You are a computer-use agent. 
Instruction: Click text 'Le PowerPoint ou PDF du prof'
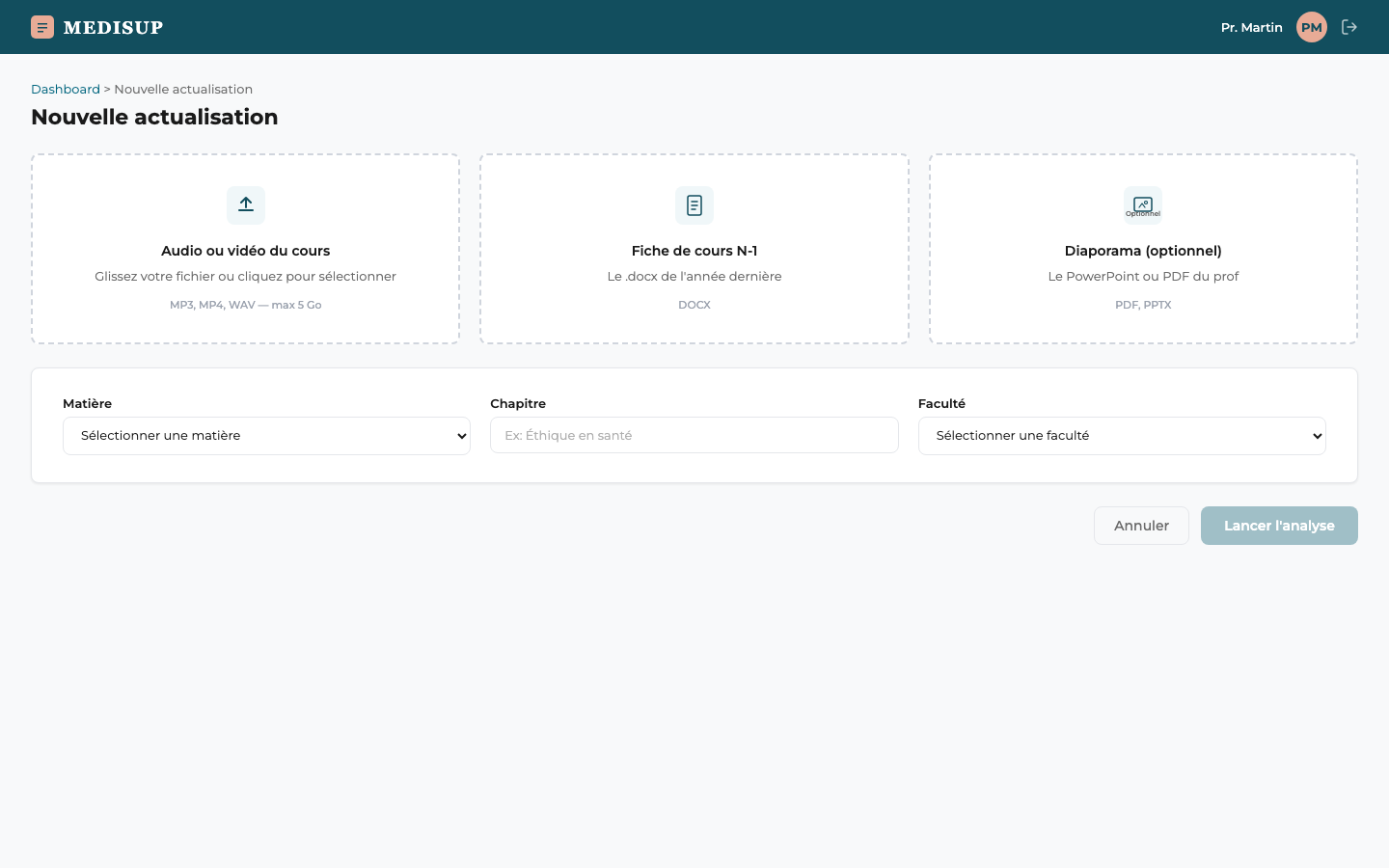[x=1143, y=276]
